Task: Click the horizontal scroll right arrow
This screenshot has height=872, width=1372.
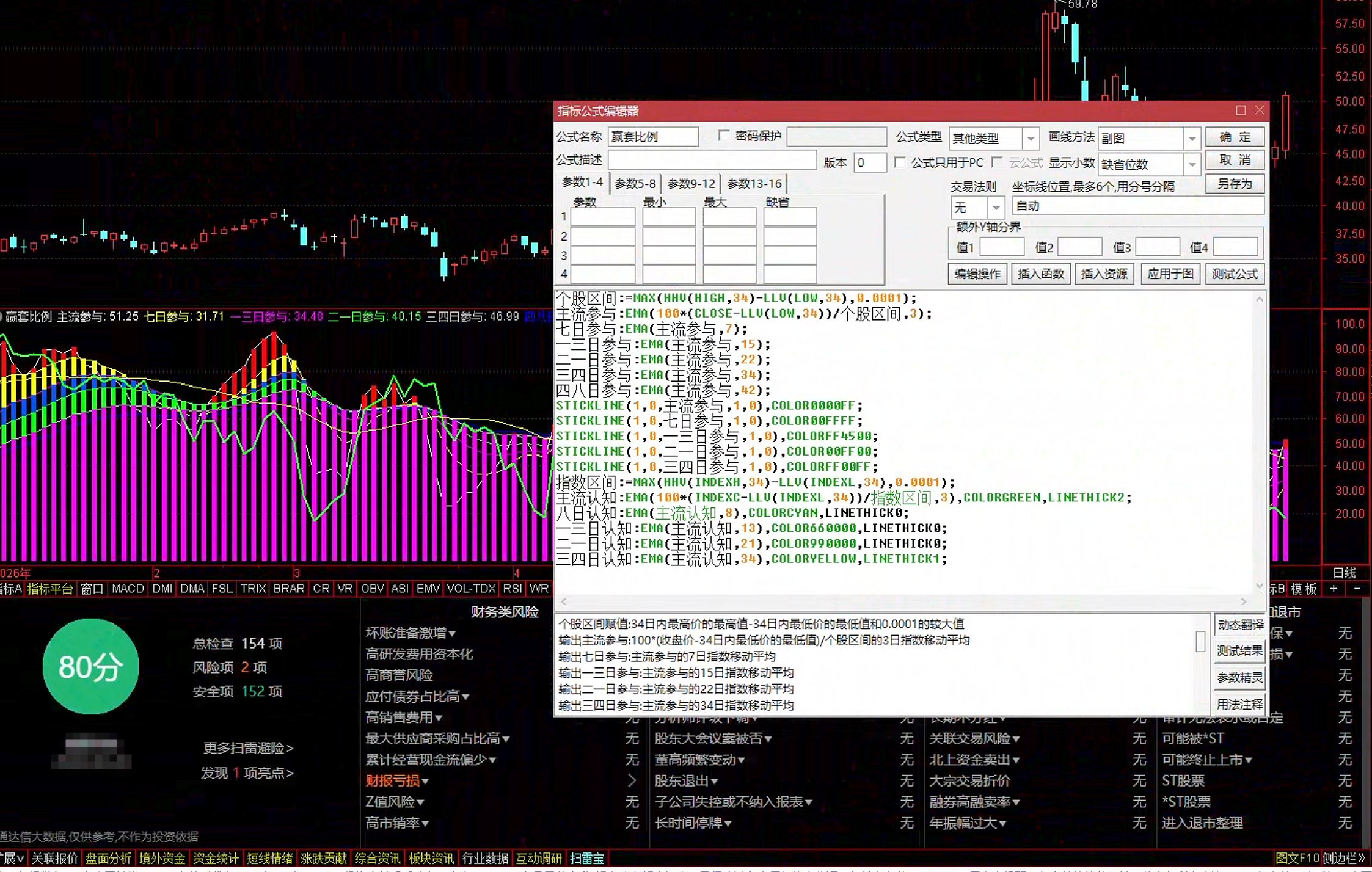Action: pyautogui.click(x=1244, y=601)
